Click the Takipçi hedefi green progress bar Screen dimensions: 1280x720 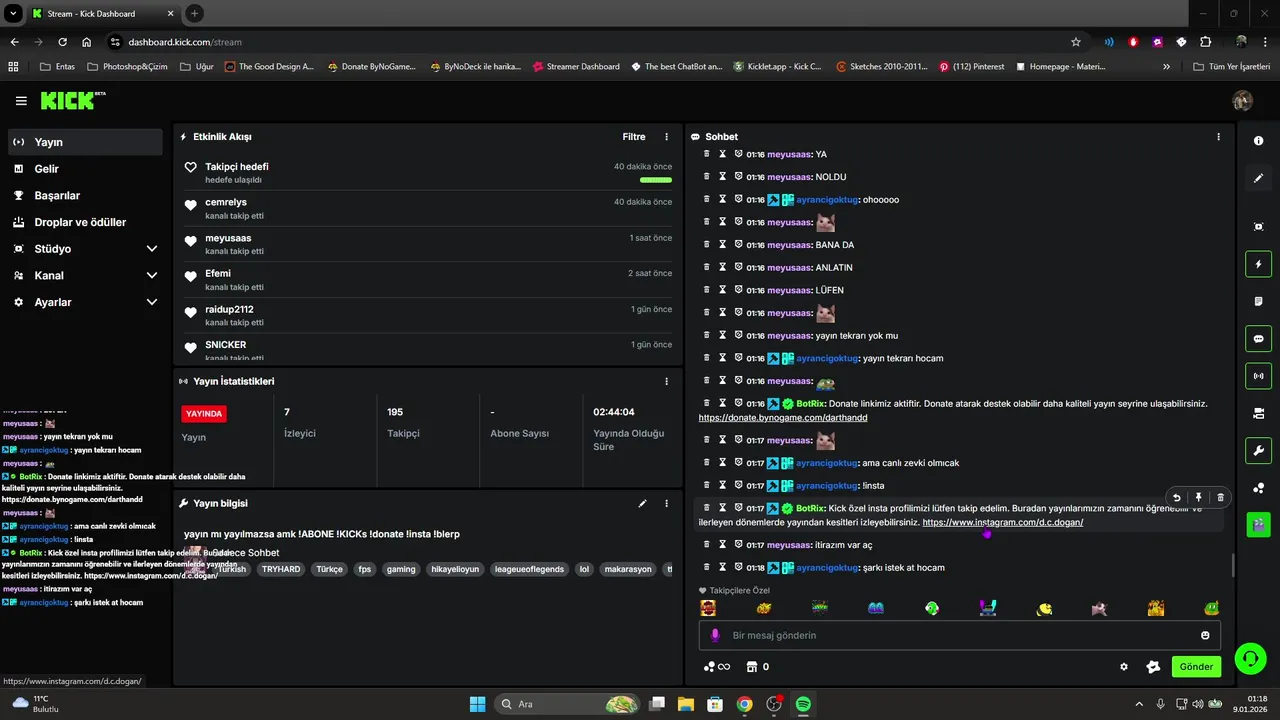click(656, 181)
